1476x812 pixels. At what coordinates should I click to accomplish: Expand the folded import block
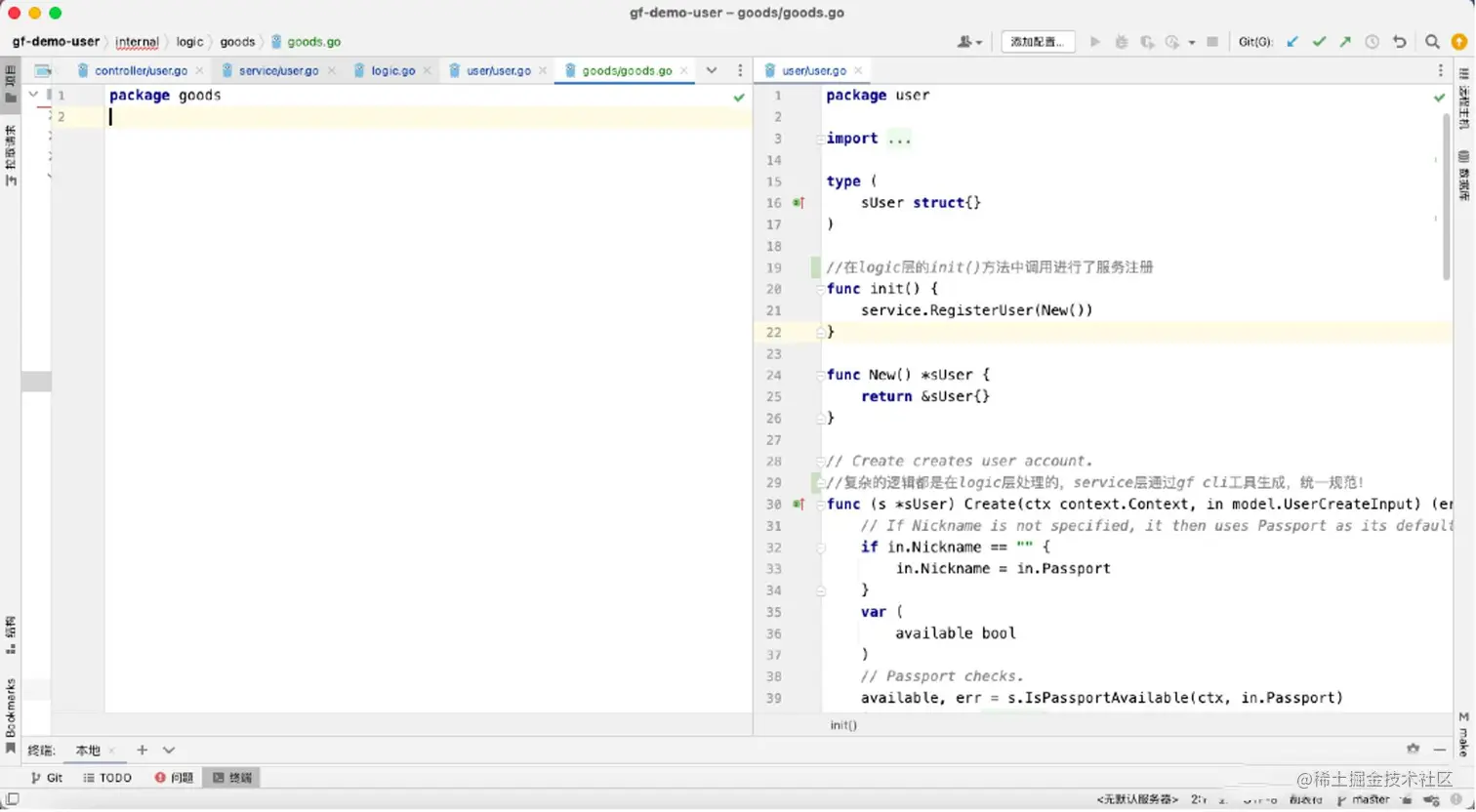(899, 139)
